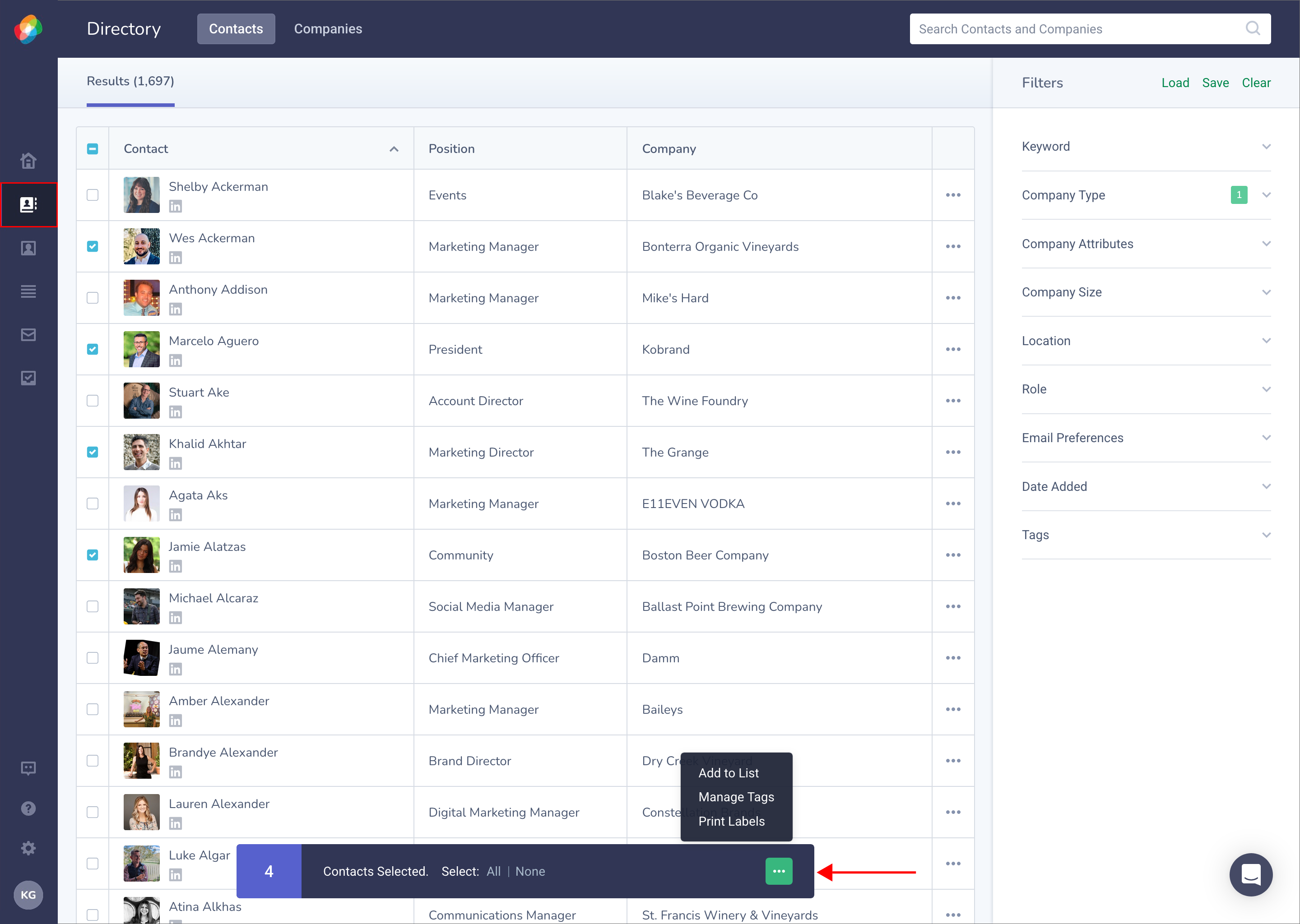The image size is (1300, 924).
Task: Open the help question-mark icon
Action: (28, 808)
